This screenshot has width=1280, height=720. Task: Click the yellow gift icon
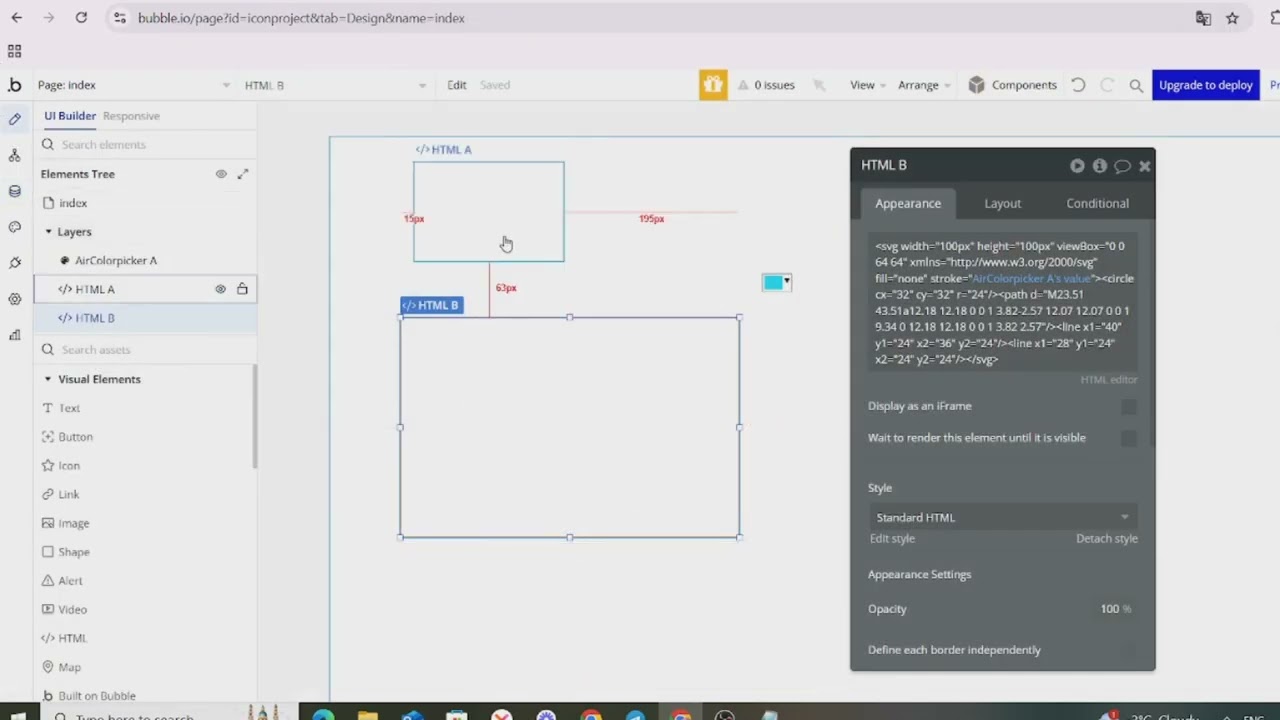(712, 85)
